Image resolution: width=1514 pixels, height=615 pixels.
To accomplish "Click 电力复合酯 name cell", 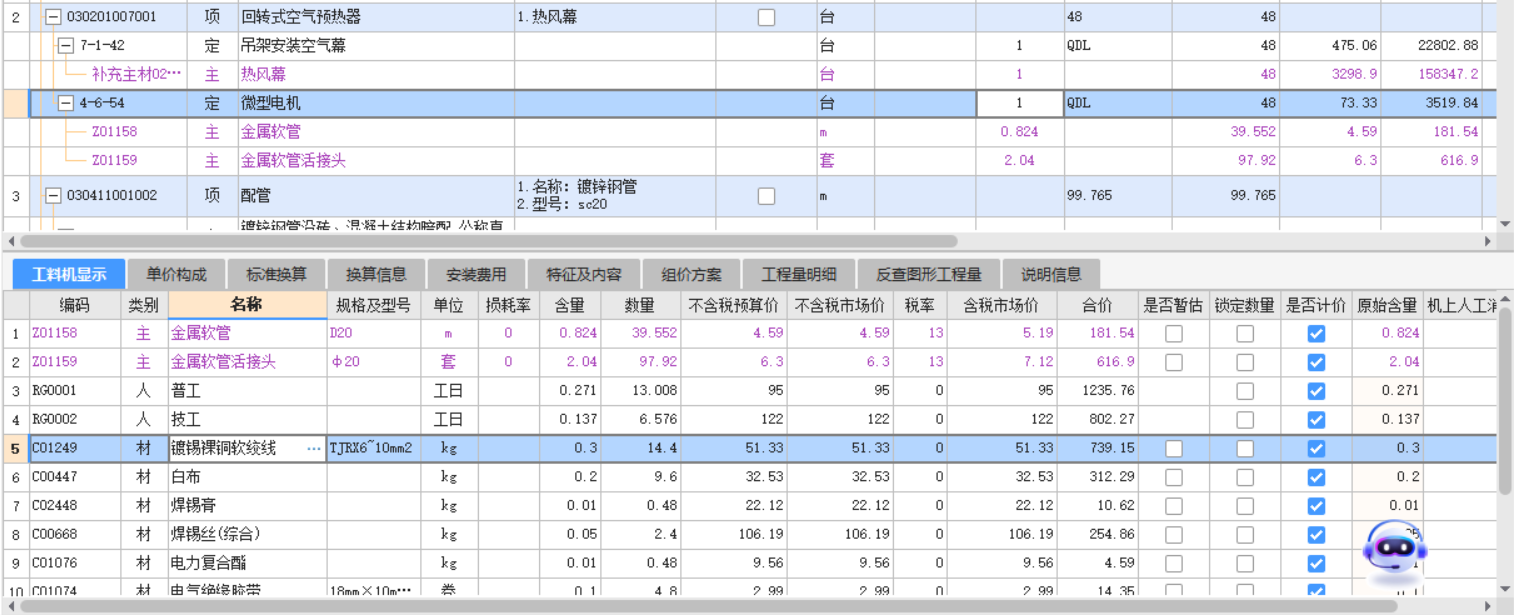I will (x=247, y=564).
